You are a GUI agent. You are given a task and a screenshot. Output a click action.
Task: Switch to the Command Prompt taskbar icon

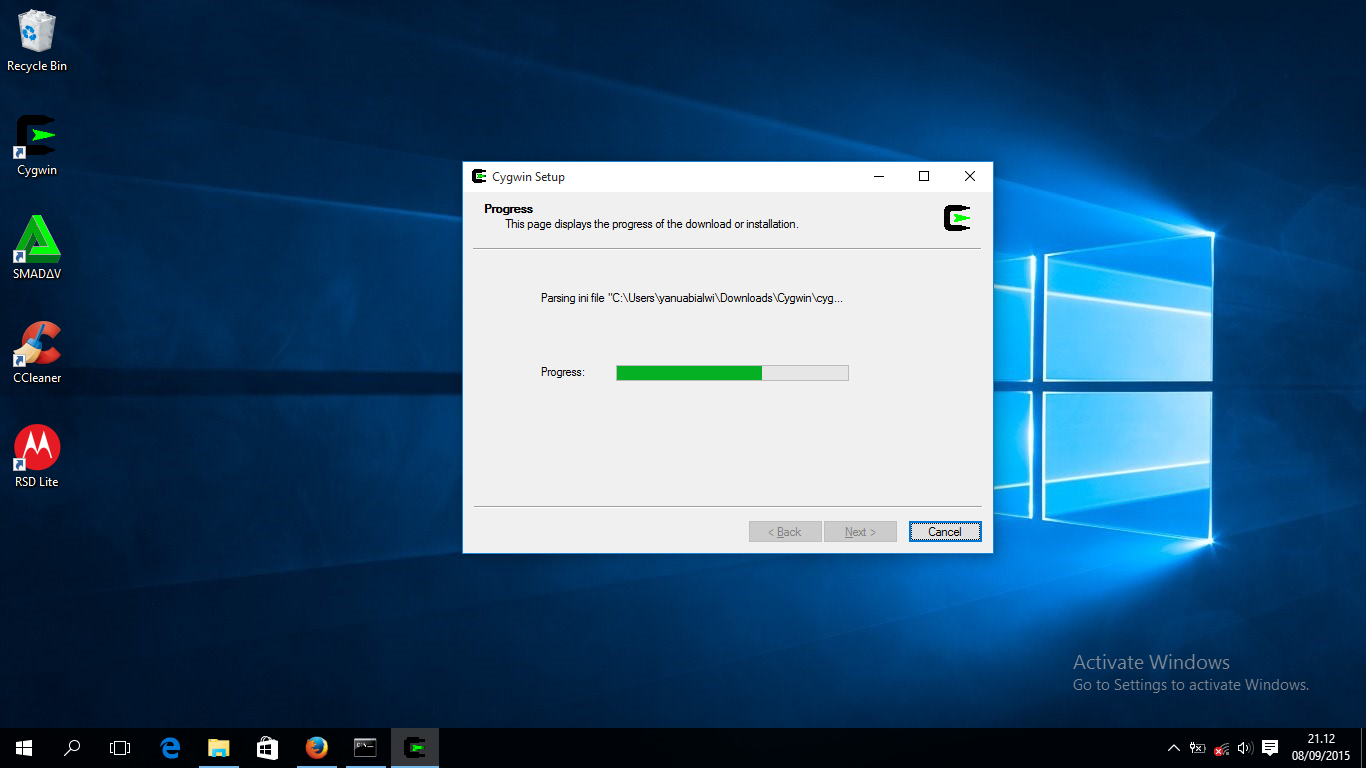(365, 748)
